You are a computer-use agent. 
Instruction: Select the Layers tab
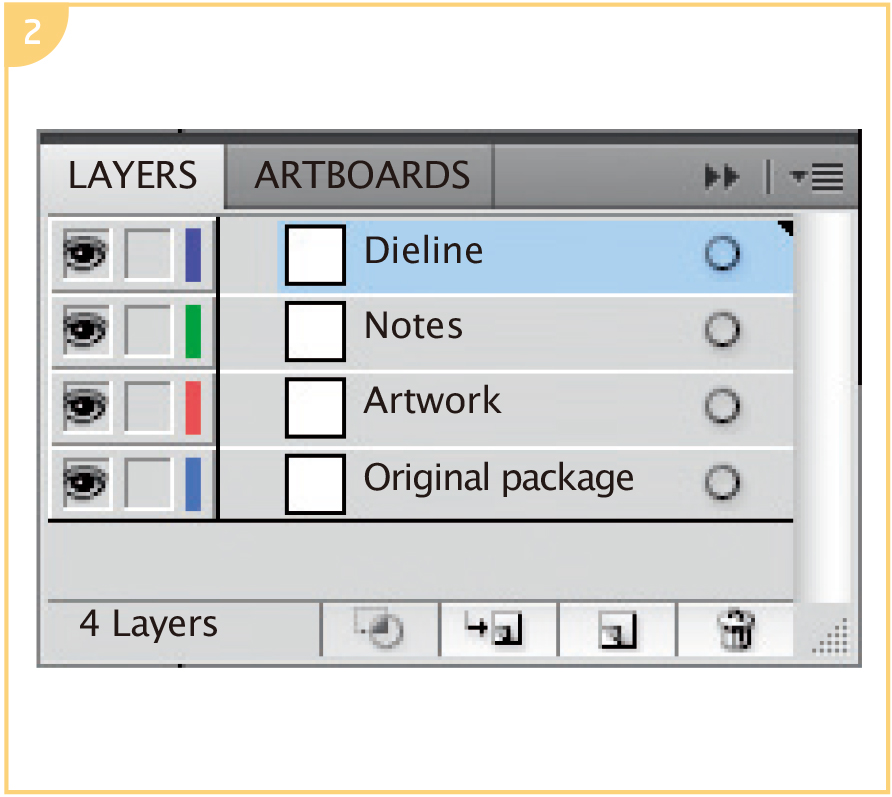[x=132, y=176]
